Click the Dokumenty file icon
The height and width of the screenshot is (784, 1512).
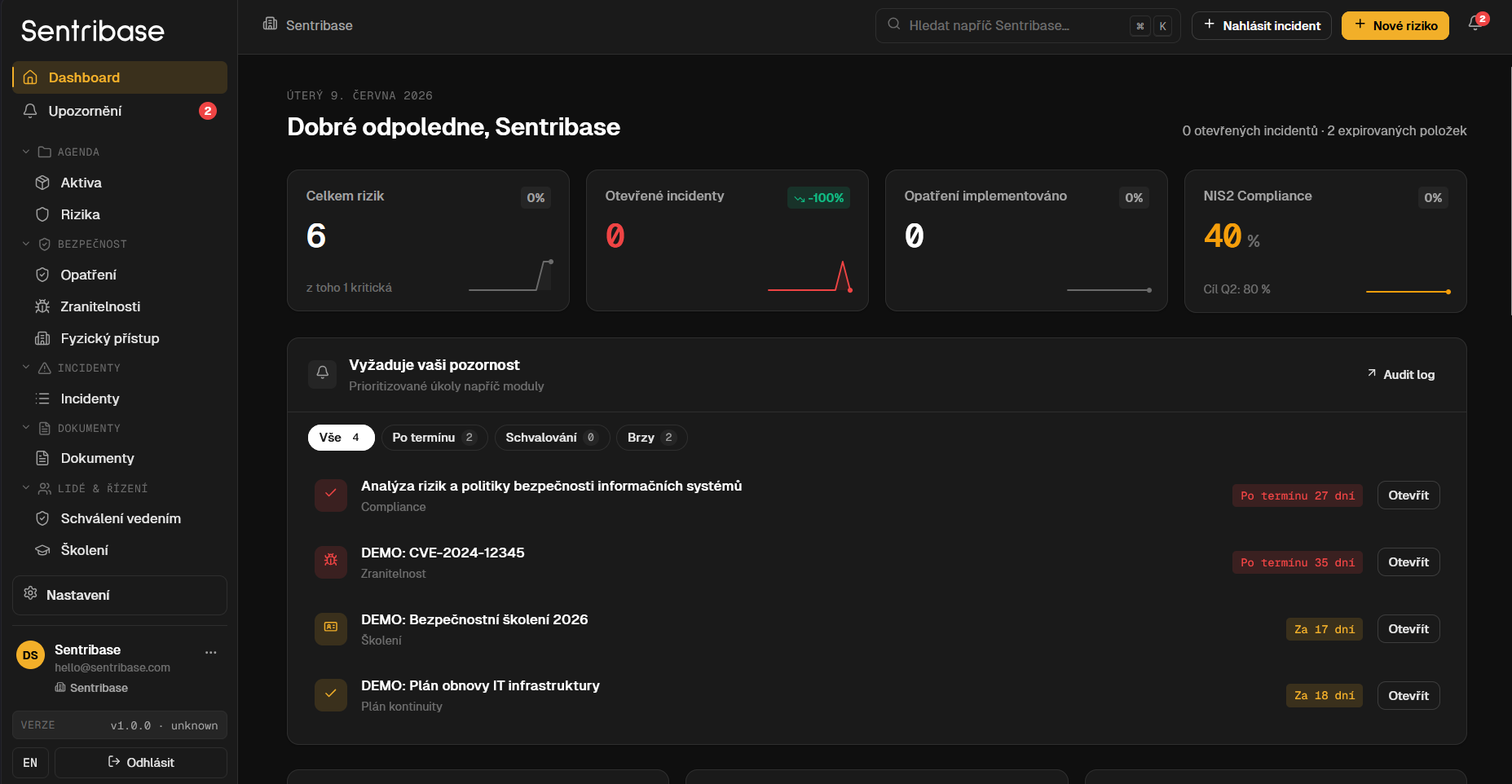point(42,458)
